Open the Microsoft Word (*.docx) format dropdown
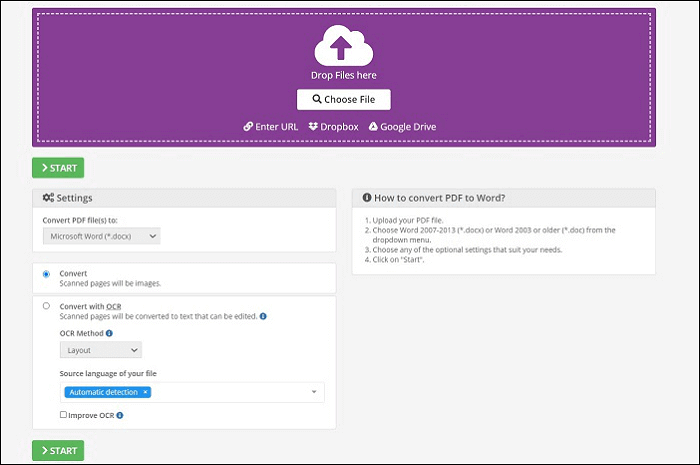The height and width of the screenshot is (465, 700). click(x=101, y=236)
